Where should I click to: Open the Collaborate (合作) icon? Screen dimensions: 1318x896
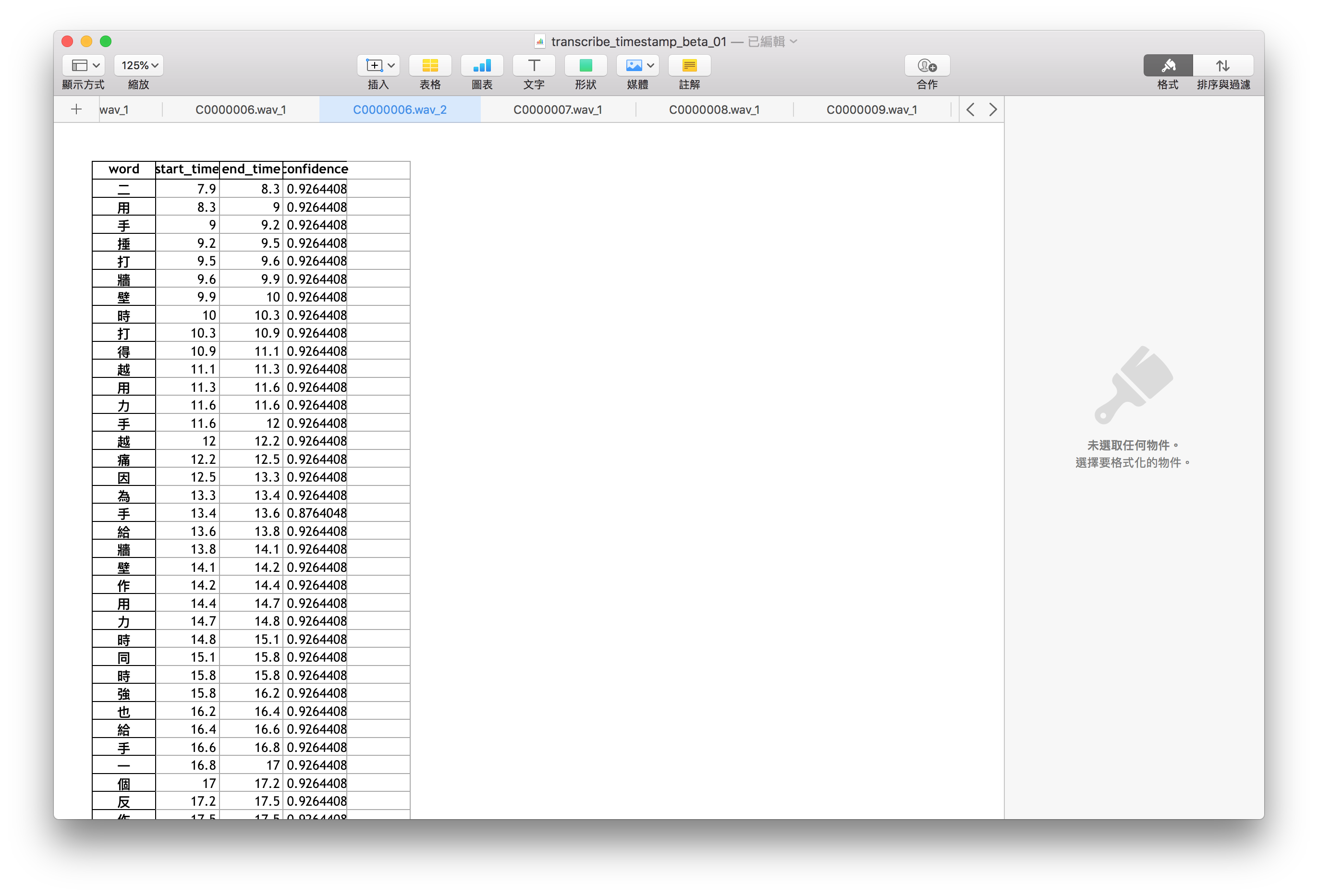pos(927,66)
